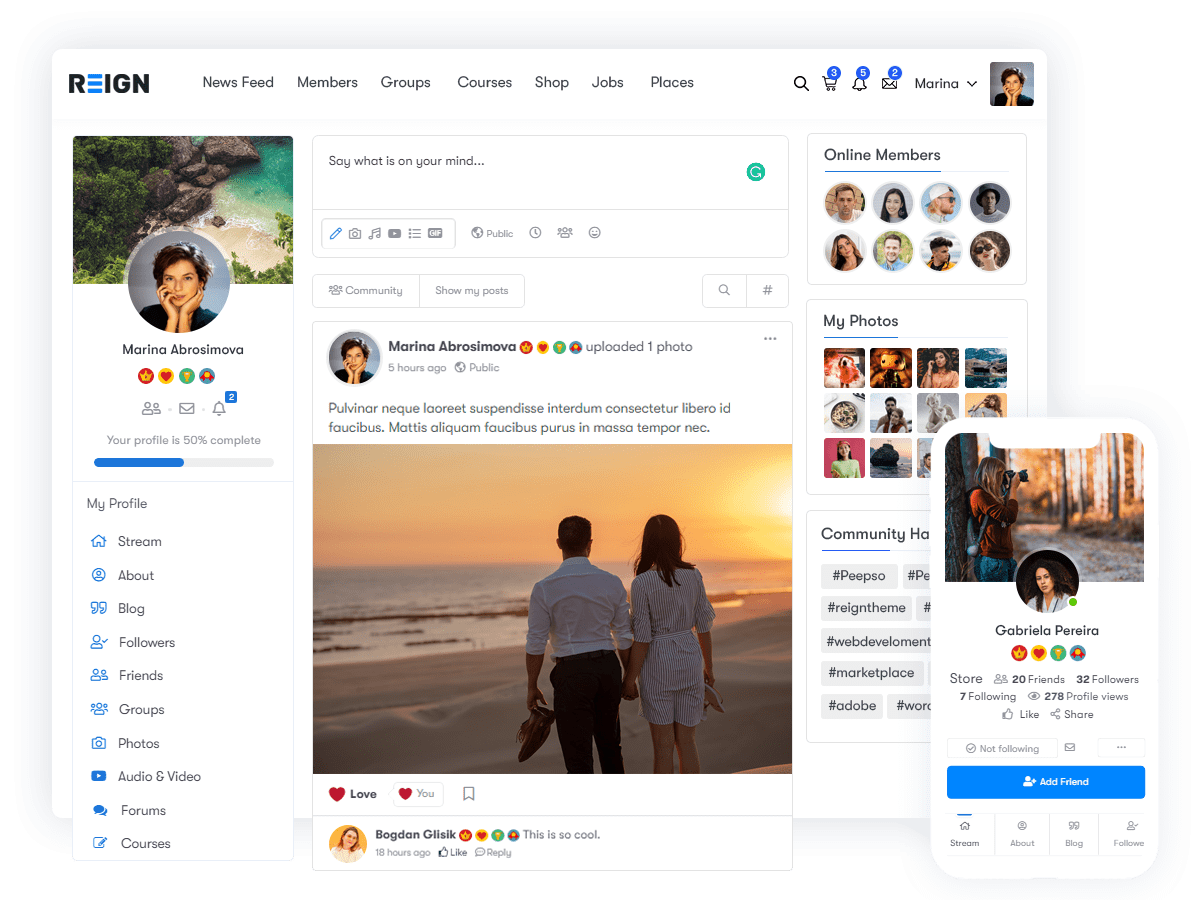Open the sunset couple photo in post
This screenshot has width=1200, height=900.
point(552,609)
